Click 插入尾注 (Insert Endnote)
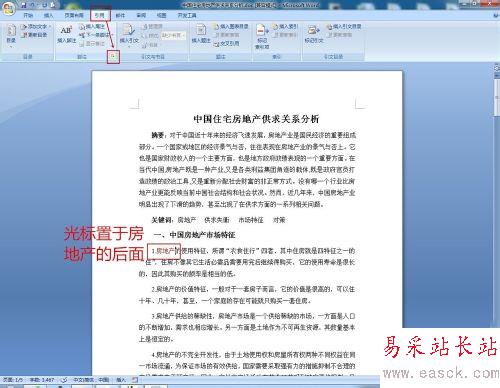The width and height of the screenshot is (500, 388). pyautogui.click(x=92, y=26)
